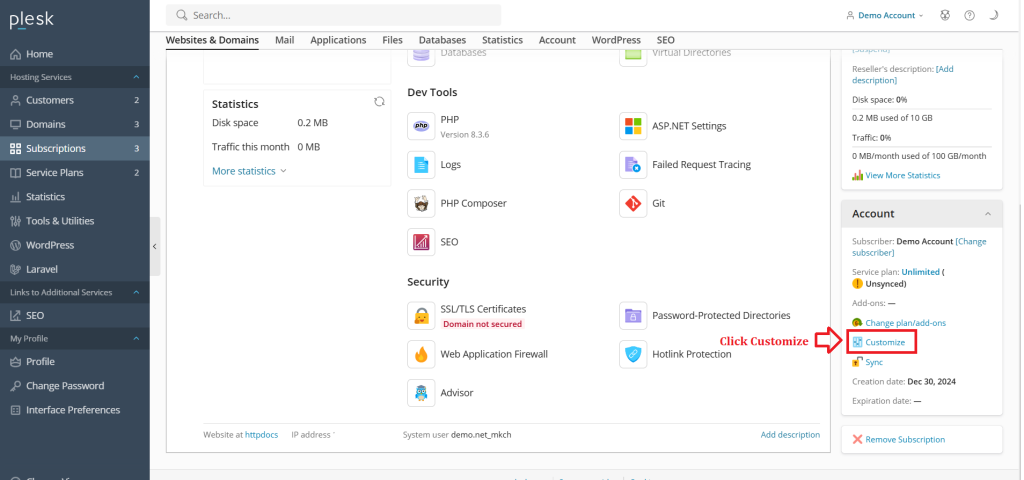The image size is (1024, 480).
Task: Open Profile in the sidebar
Action: point(74,362)
